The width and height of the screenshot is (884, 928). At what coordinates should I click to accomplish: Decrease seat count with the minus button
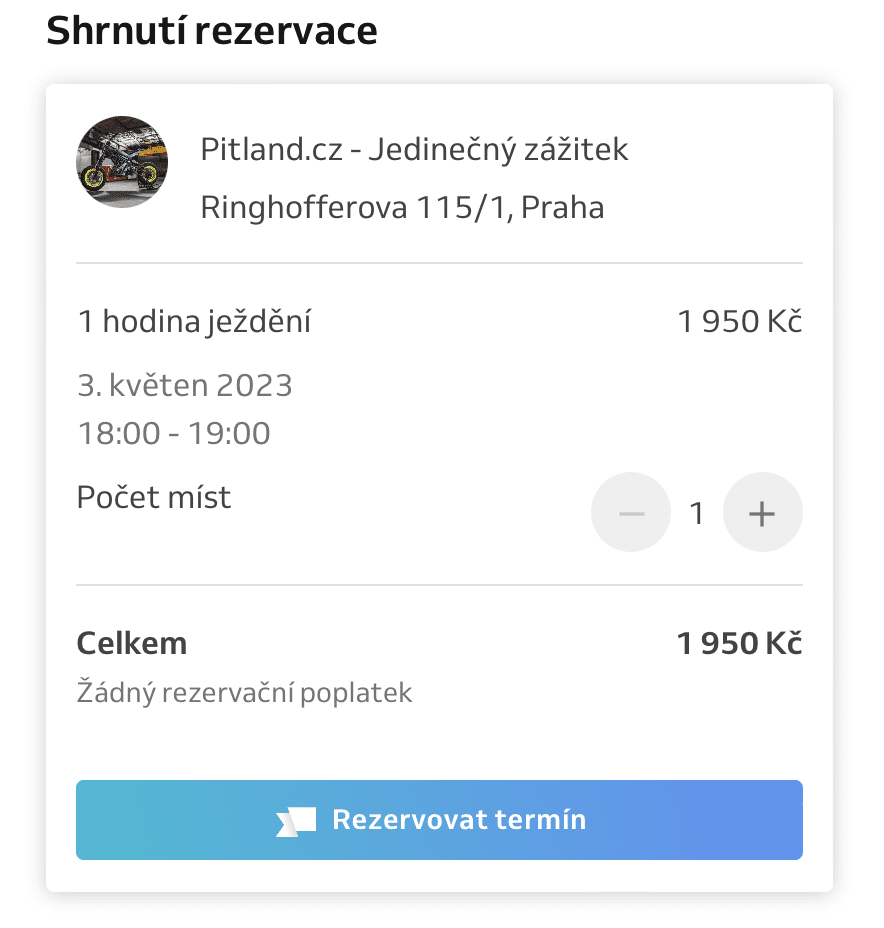pos(631,513)
